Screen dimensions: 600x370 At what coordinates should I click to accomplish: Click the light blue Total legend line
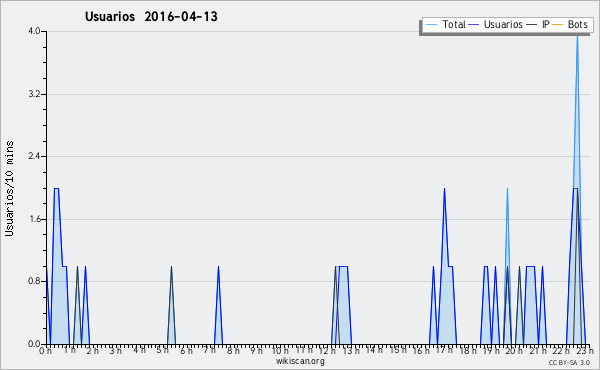click(x=431, y=25)
